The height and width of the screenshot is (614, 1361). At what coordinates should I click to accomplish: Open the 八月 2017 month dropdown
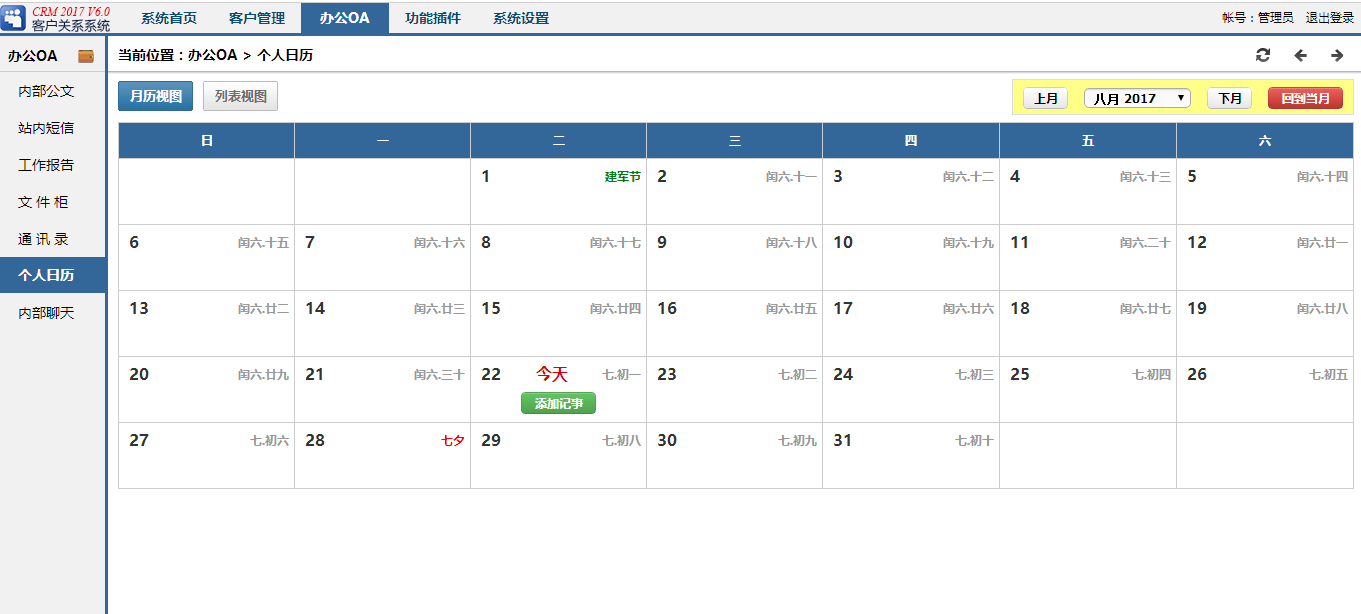click(1137, 98)
